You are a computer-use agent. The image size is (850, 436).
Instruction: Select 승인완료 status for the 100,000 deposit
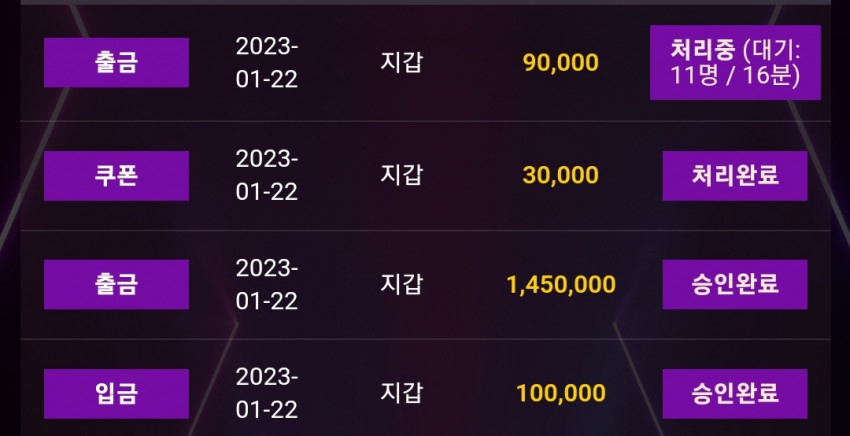click(x=735, y=394)
